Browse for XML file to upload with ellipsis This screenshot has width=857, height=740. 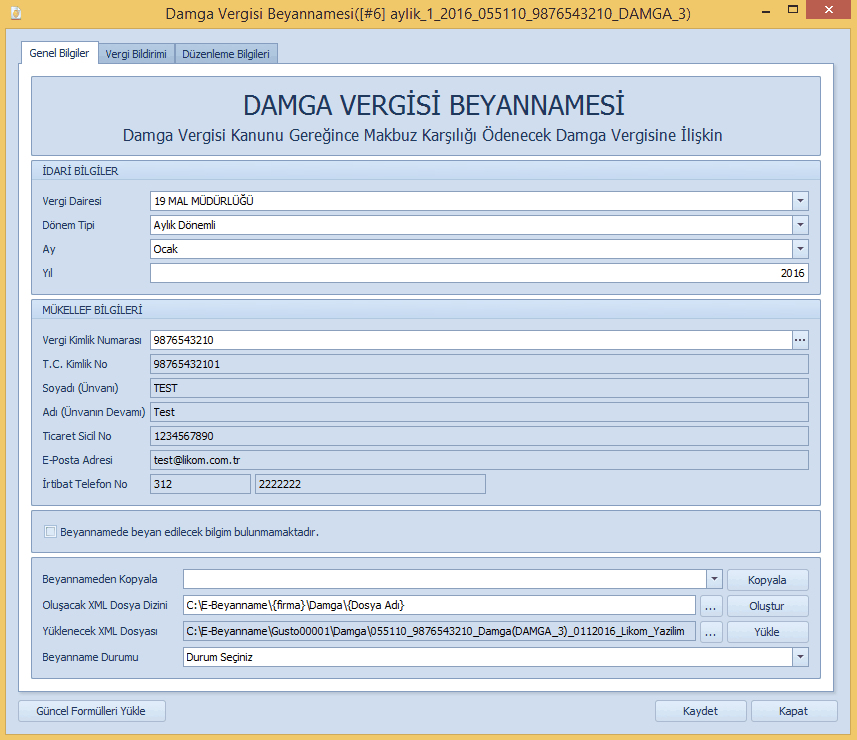(x=711, y=632)
